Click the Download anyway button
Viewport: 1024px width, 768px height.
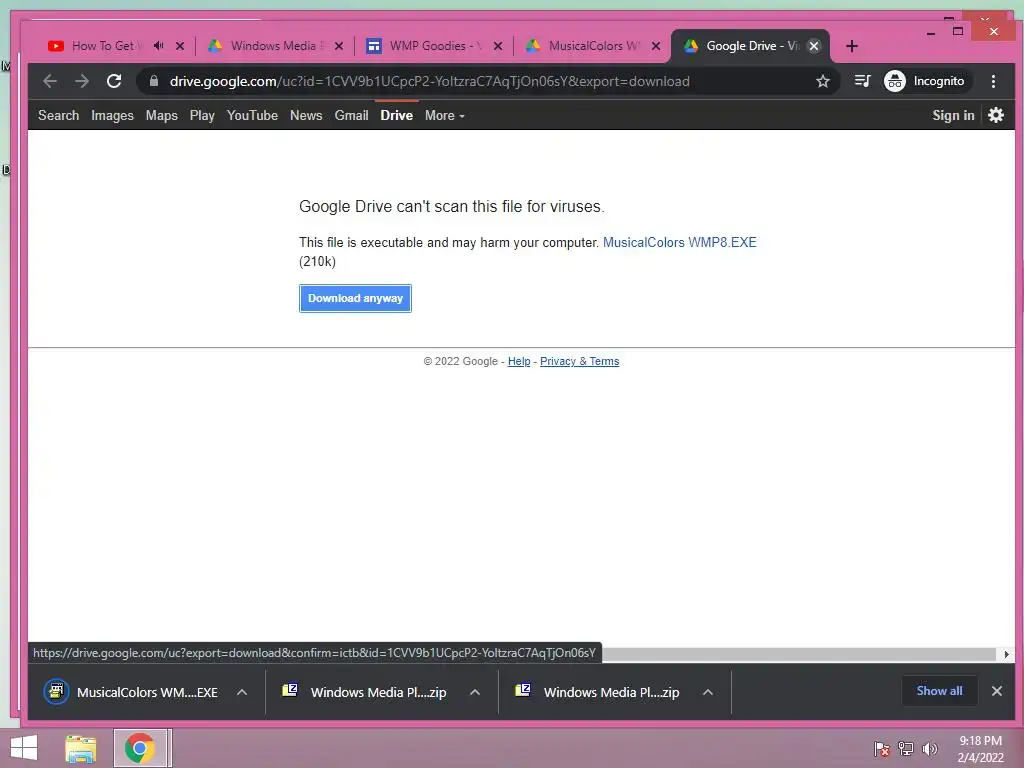coord(355,298)
